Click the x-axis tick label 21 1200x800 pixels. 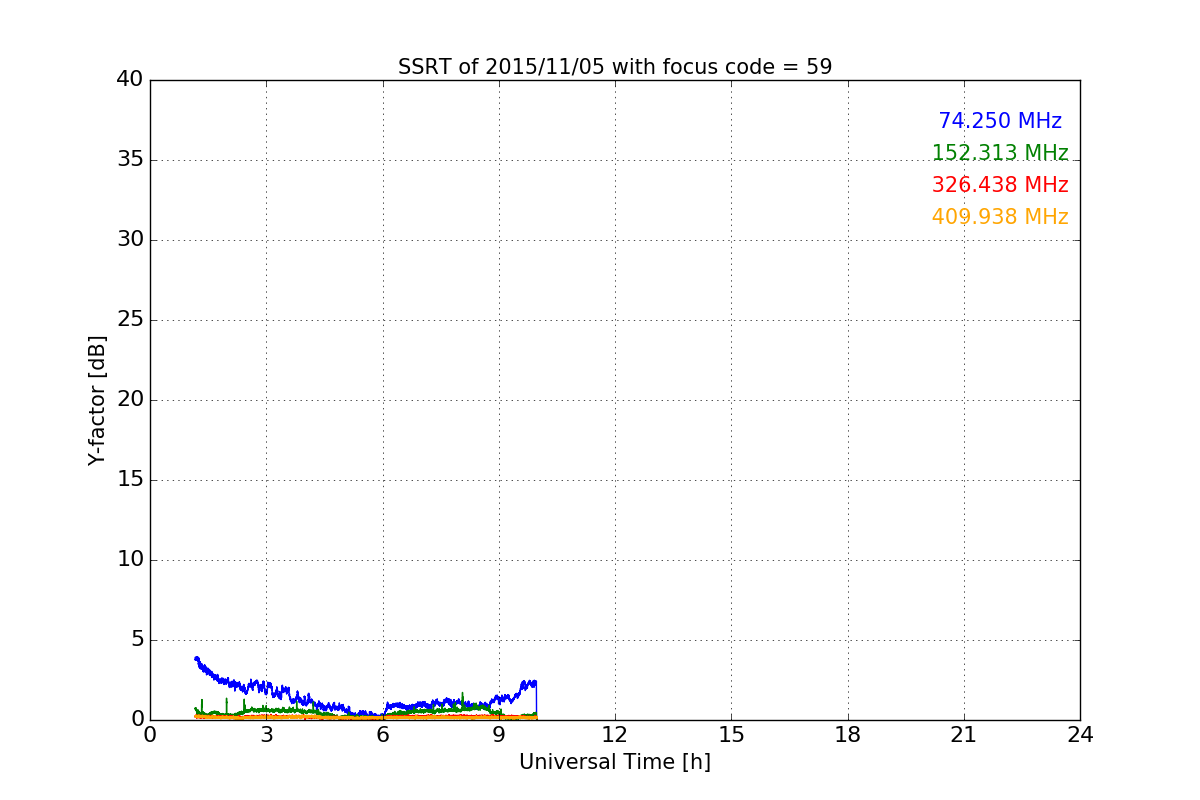[x=964, y=735]
